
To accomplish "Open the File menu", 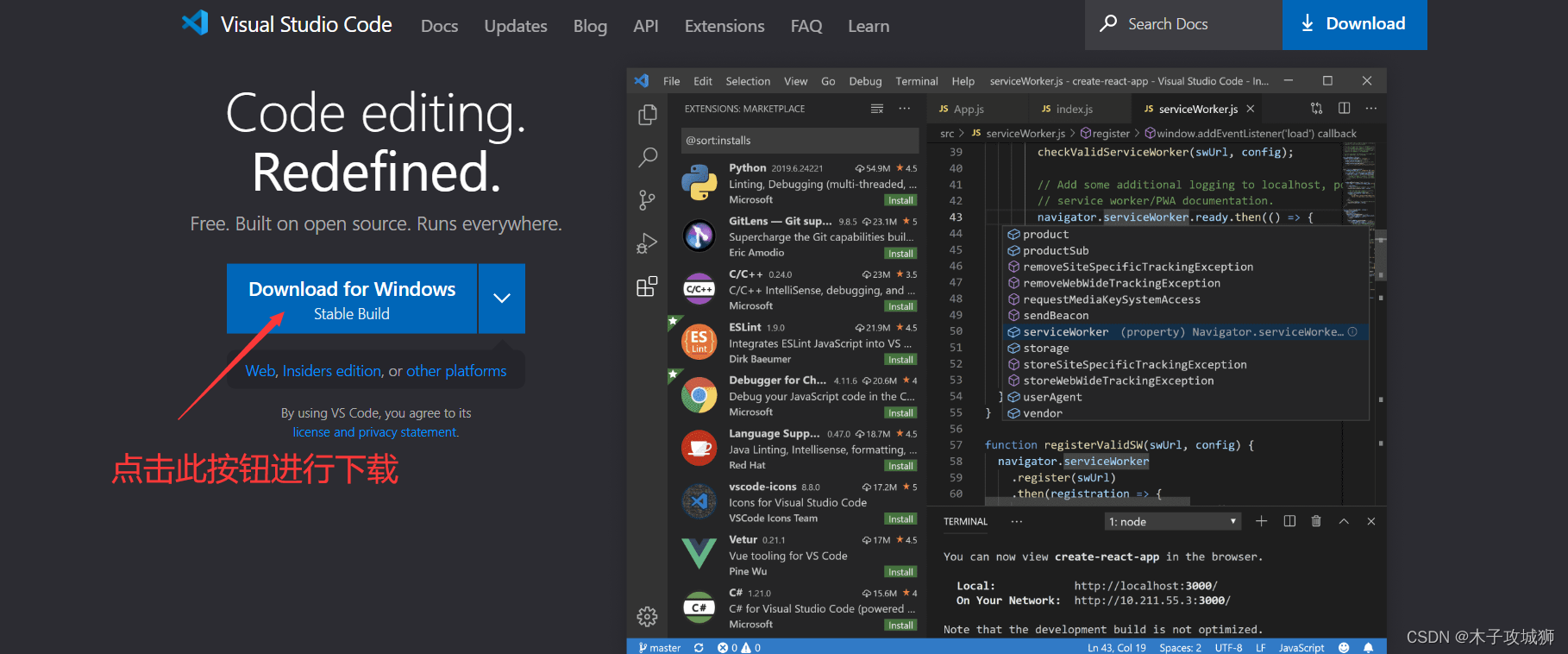I will [671, 81].
